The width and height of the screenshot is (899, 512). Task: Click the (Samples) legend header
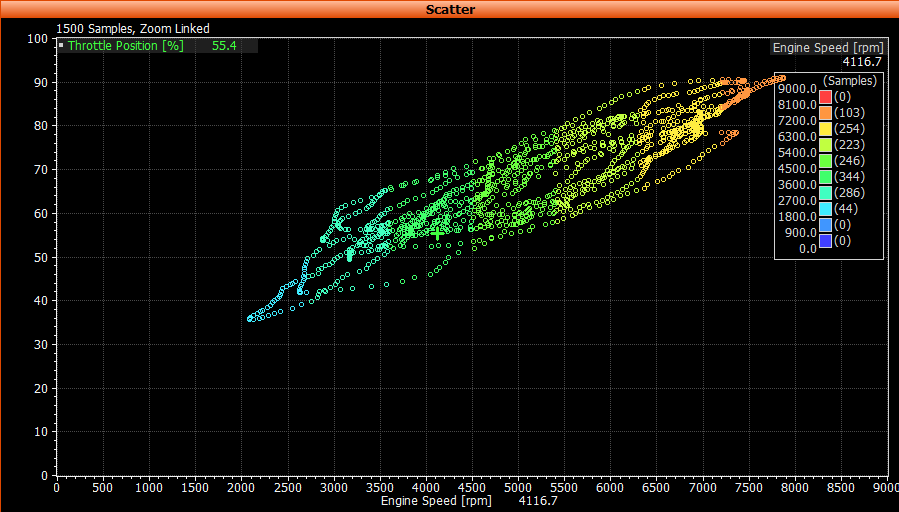[849, 80]
